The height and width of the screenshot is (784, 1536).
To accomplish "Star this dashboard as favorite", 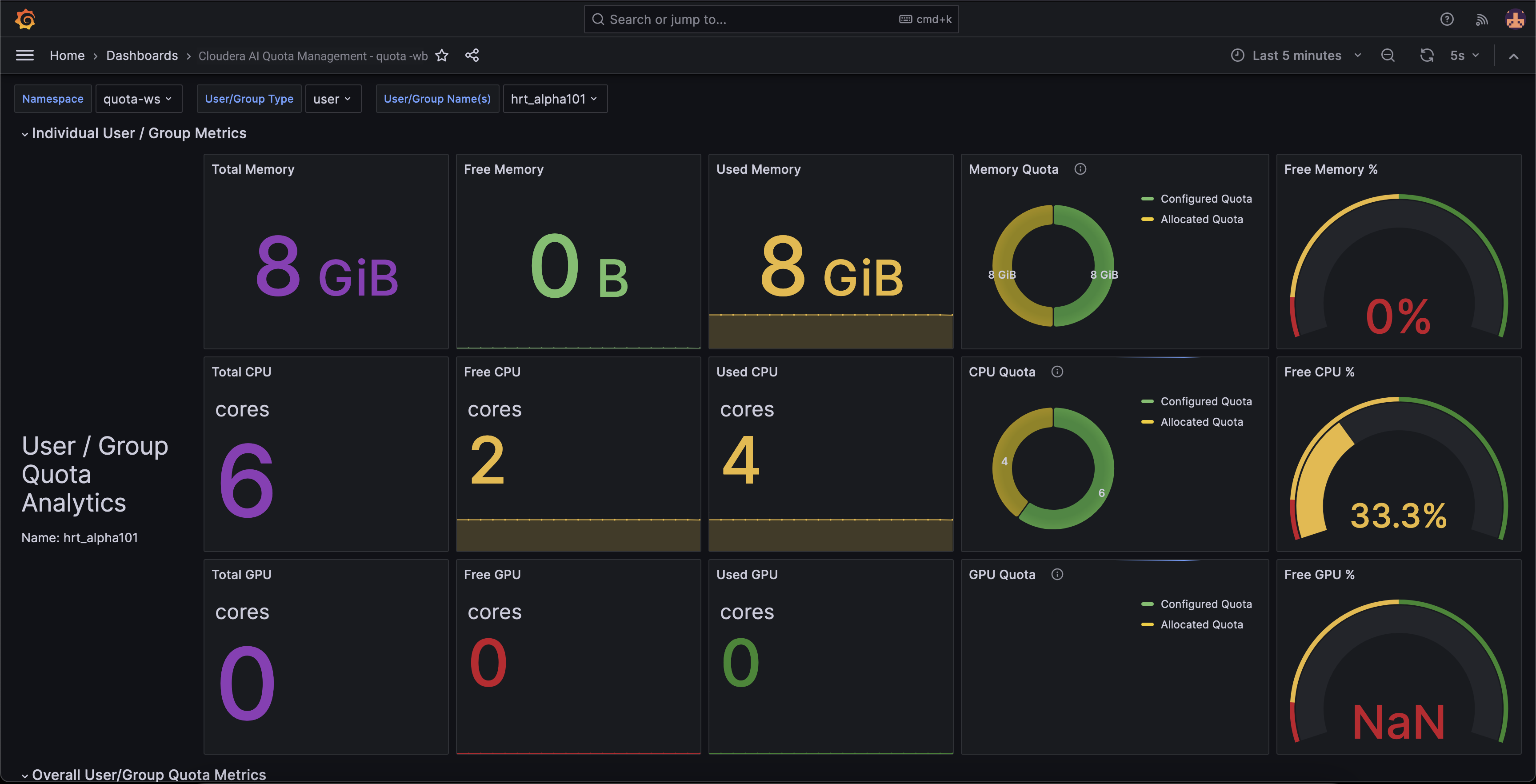I will pyautogui.click(x=442, y=56).
